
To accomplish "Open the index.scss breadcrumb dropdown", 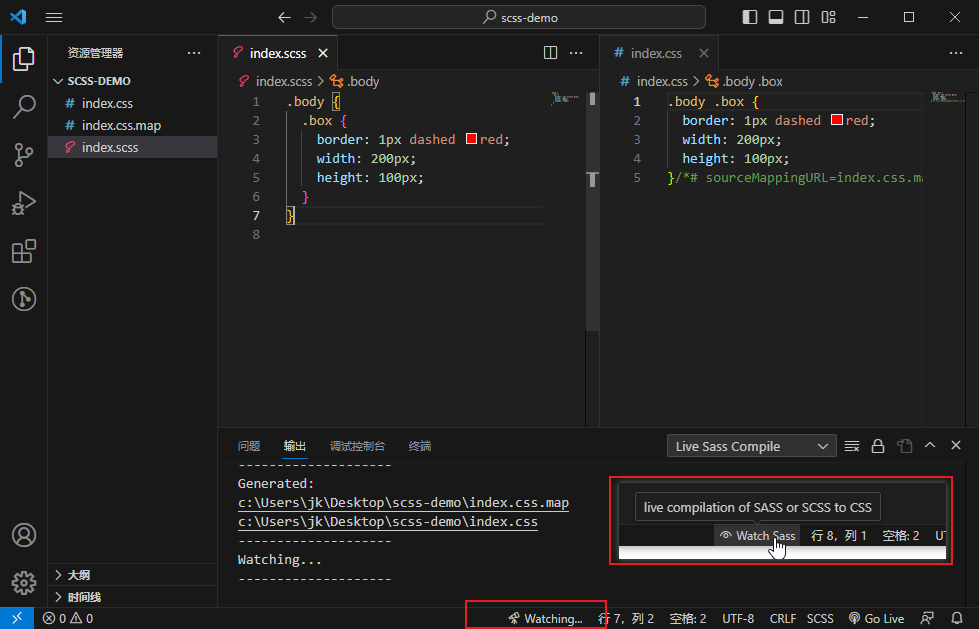I will coord(275,81).
